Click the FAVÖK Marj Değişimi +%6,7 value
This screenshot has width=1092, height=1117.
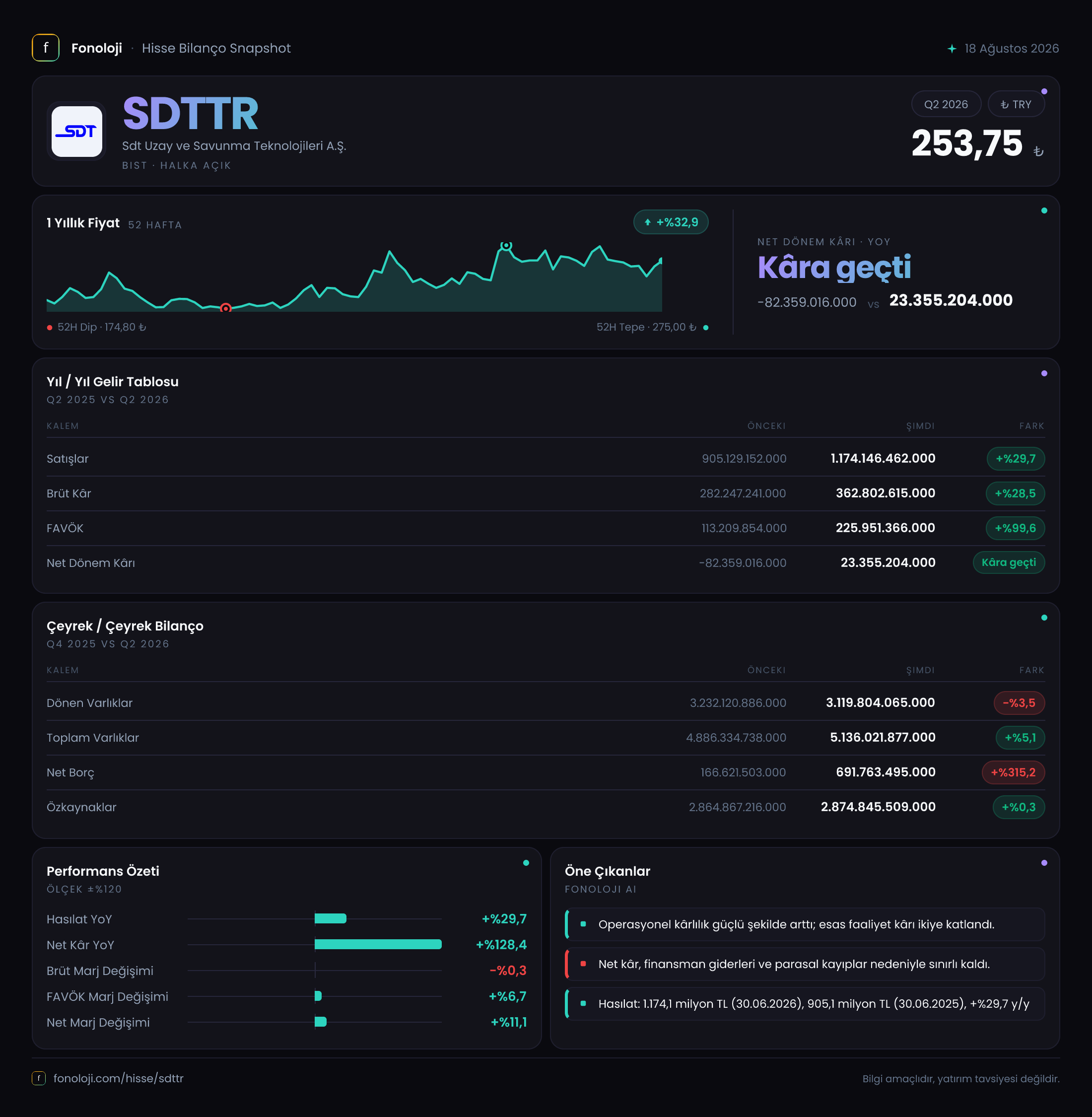[507, 996]
